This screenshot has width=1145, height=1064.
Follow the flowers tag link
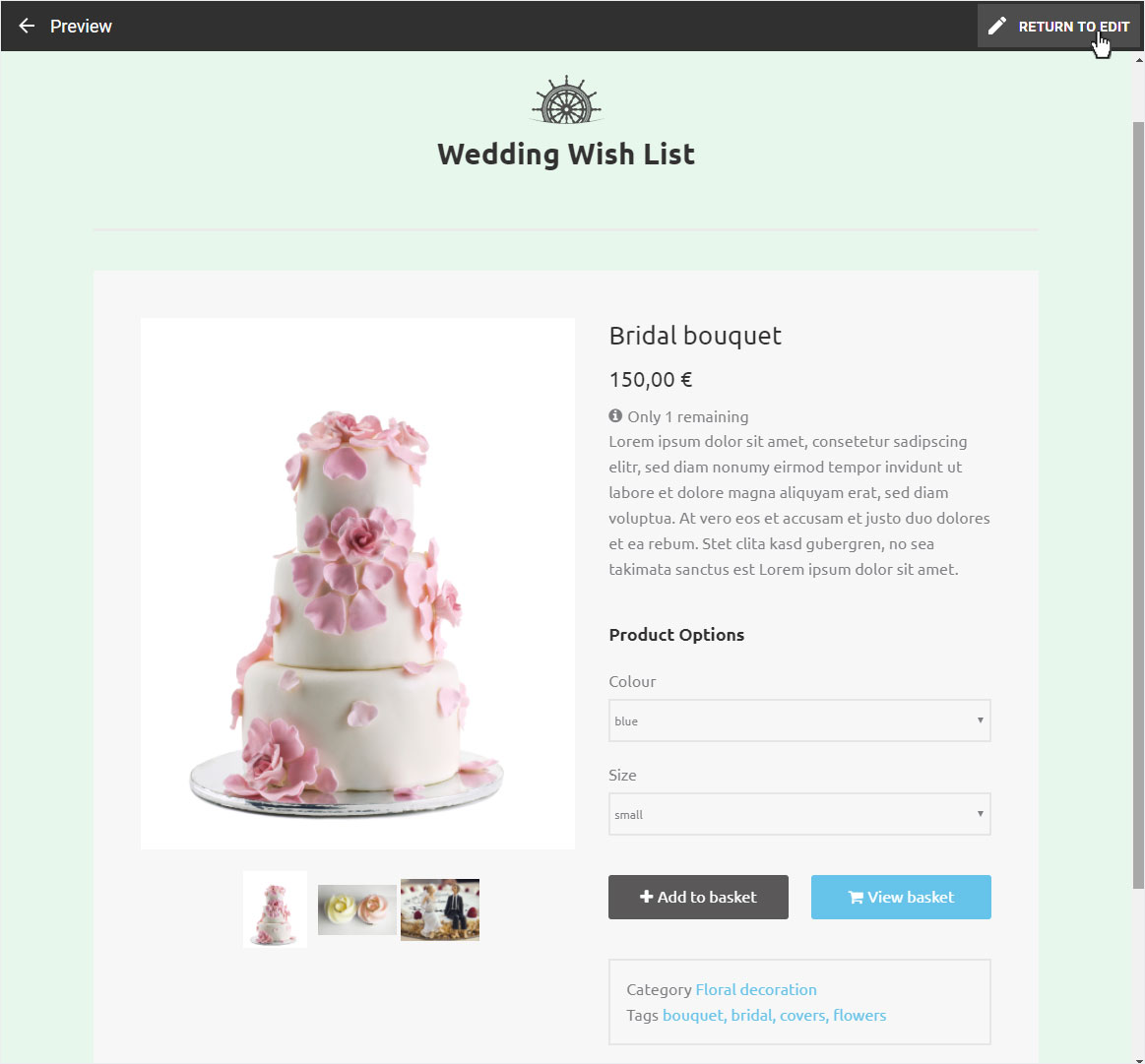click(859, 1015)
